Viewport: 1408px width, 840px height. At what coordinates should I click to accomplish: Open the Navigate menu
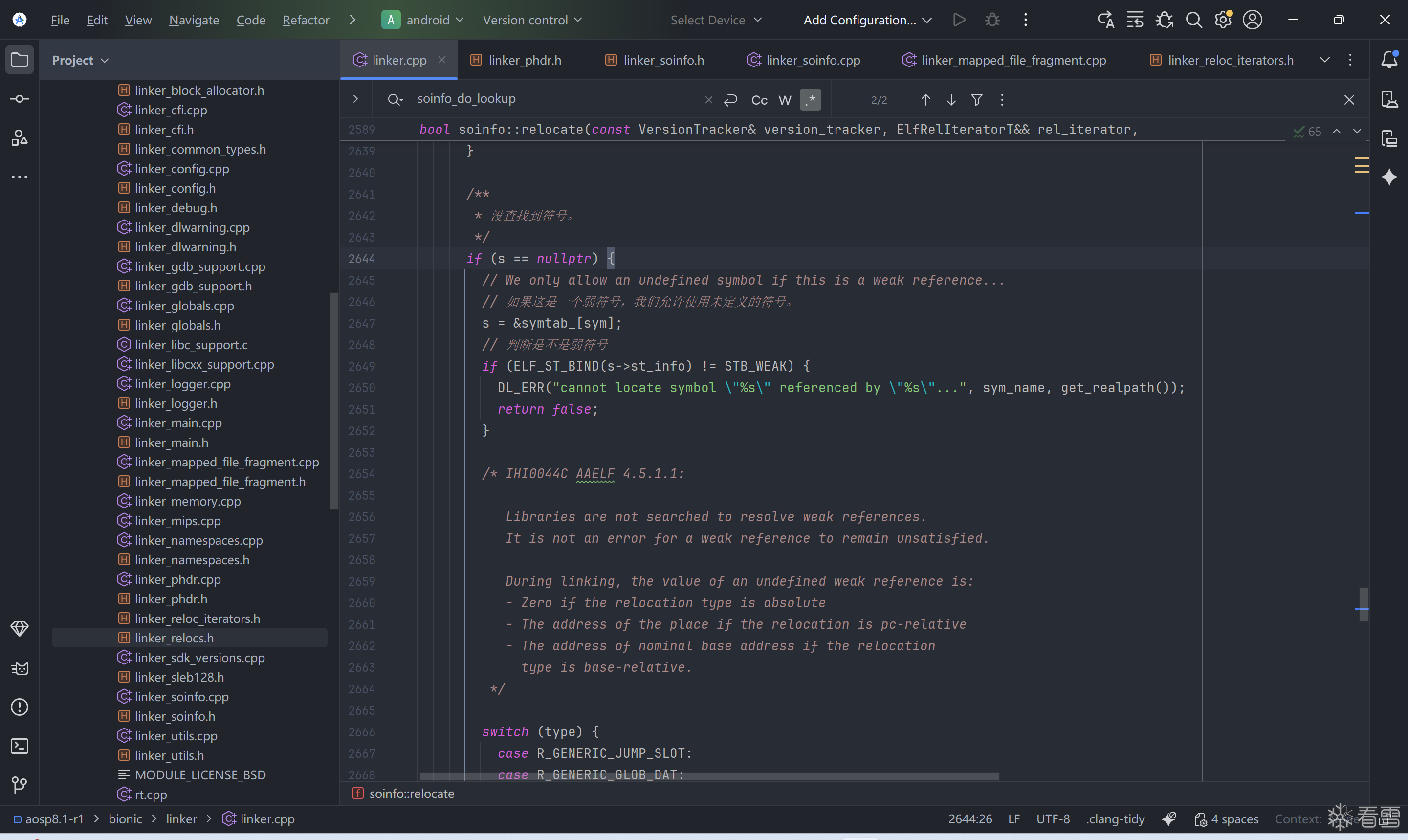[194, 20]
